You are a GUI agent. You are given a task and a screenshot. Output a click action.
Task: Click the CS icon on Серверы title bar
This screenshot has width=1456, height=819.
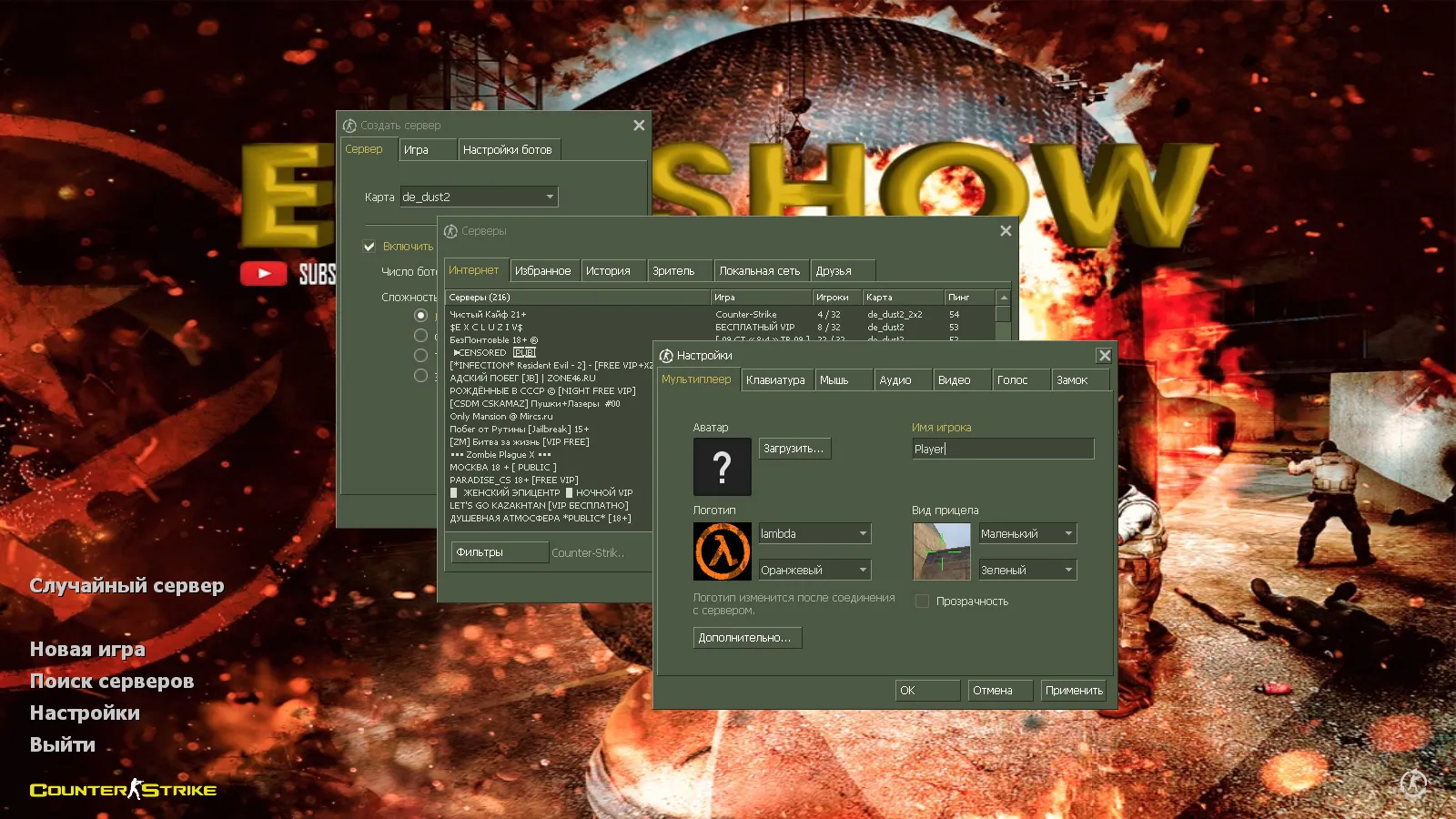[450, 231]
